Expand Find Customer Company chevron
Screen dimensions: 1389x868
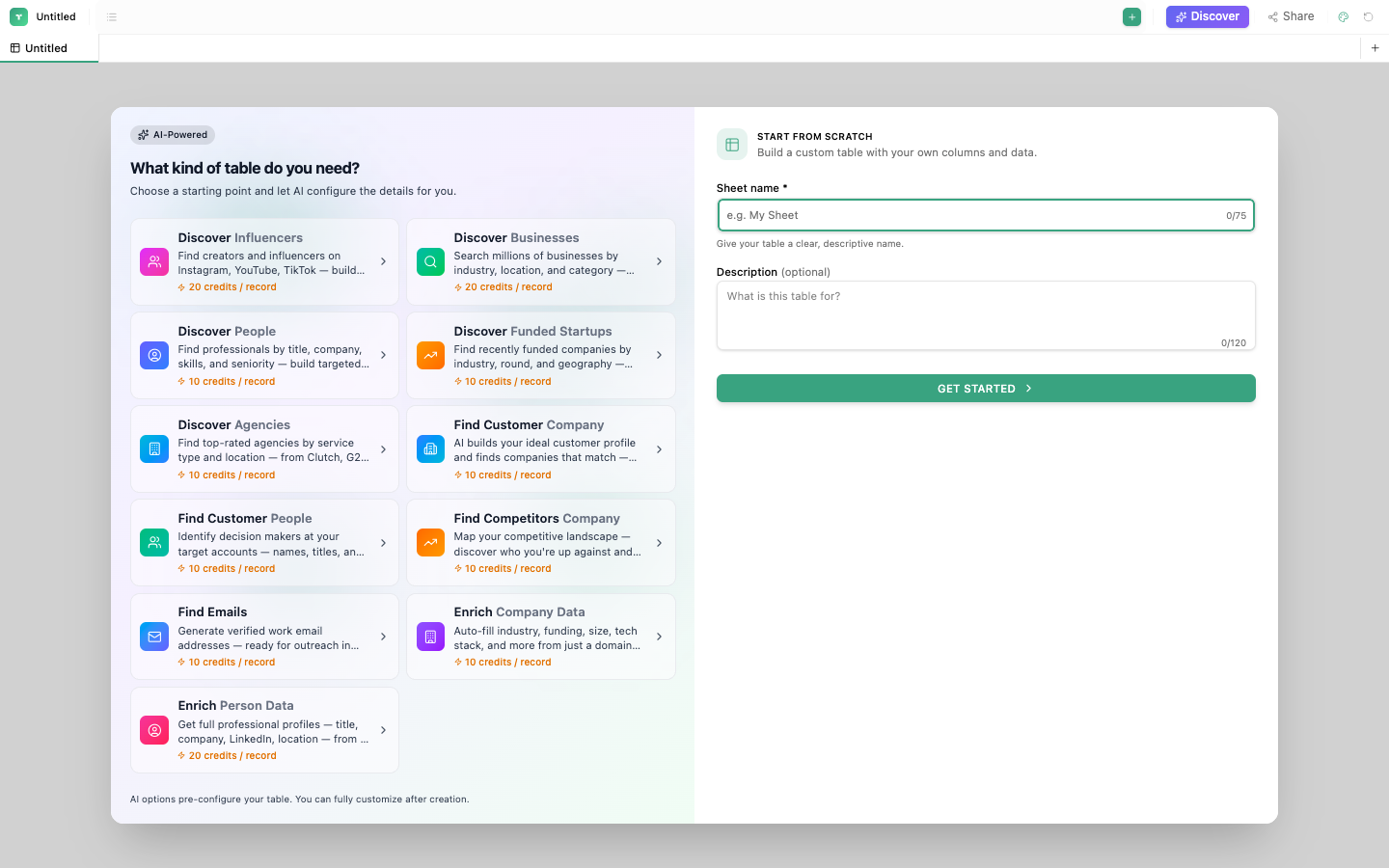(x=659, y=448)
